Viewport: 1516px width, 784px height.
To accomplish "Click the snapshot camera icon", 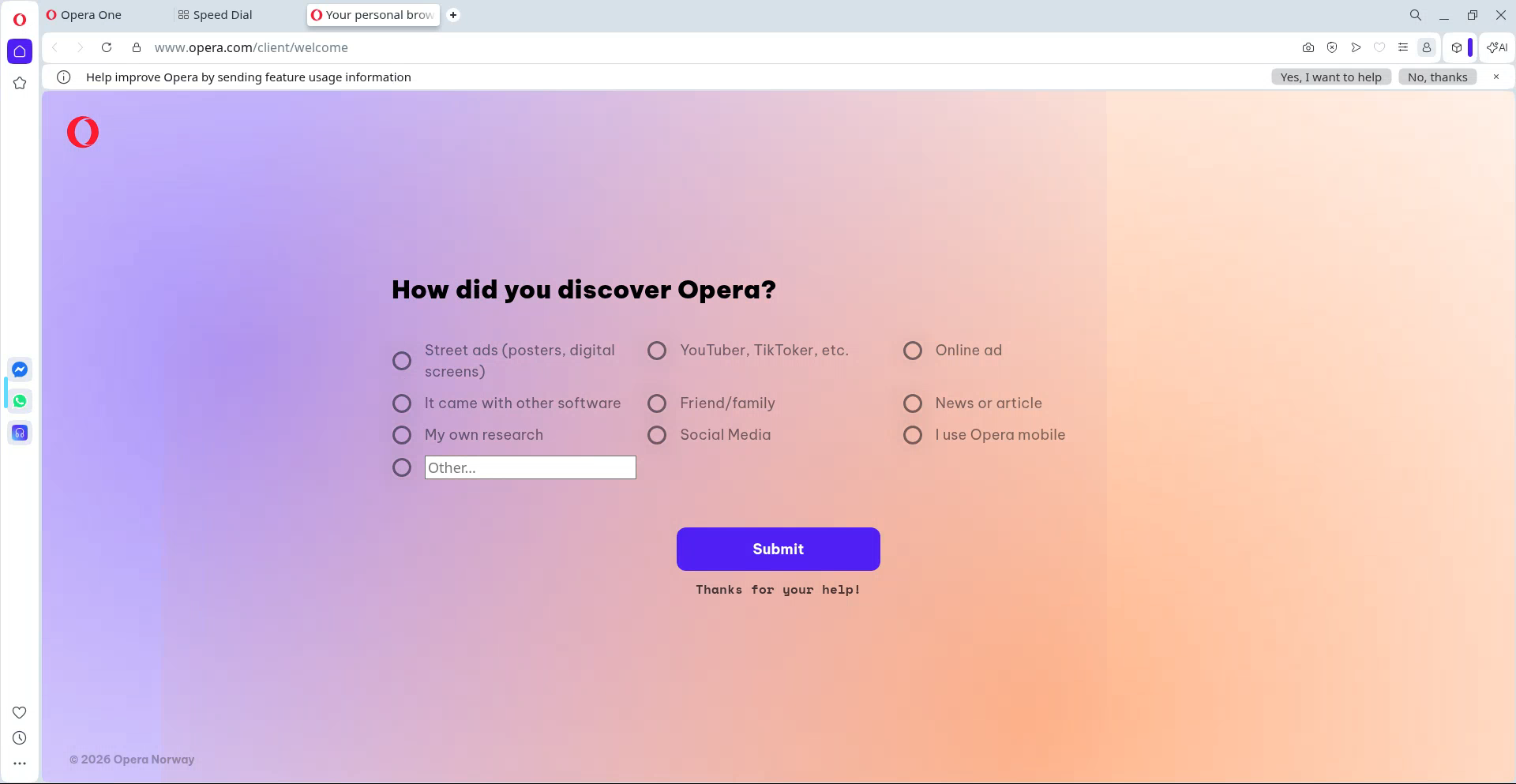I will coord(1308,47).
